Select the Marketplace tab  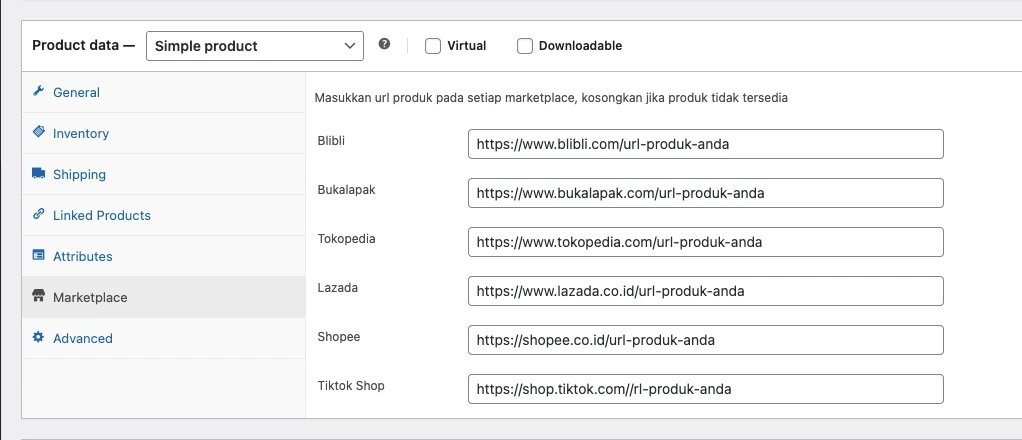click(164, 297)
